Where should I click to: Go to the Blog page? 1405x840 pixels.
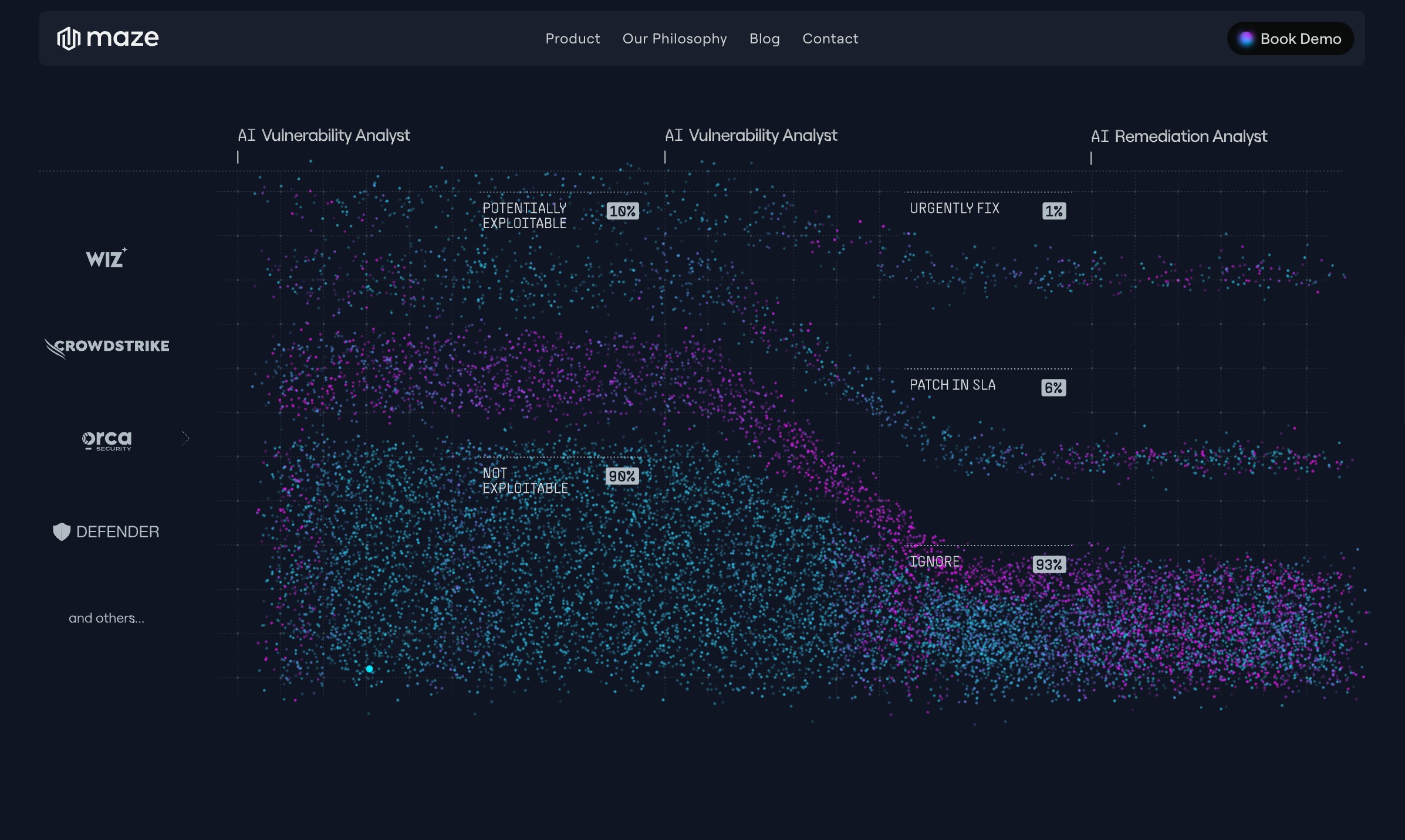[x=764, y=39]
